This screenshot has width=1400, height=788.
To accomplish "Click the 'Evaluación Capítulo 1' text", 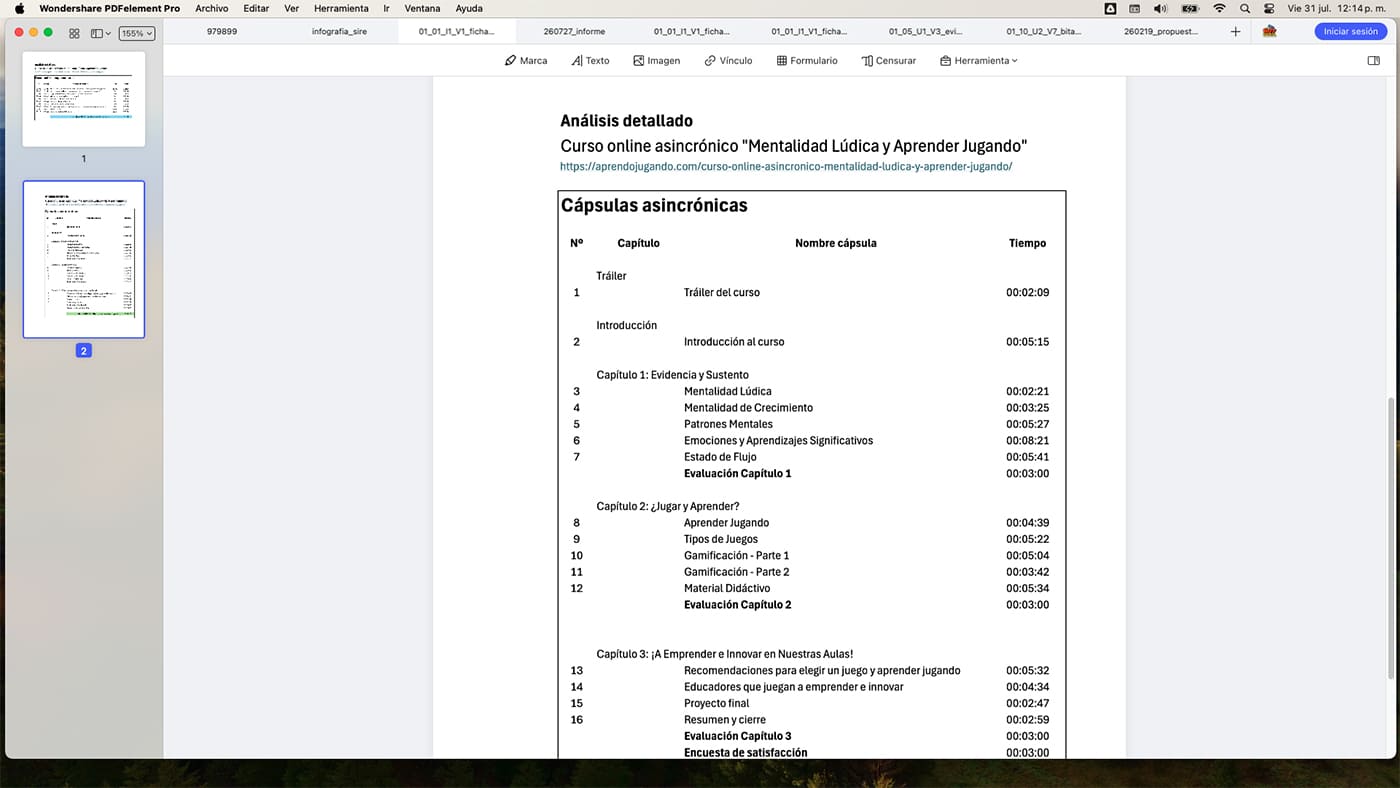I will click(738, 474).
